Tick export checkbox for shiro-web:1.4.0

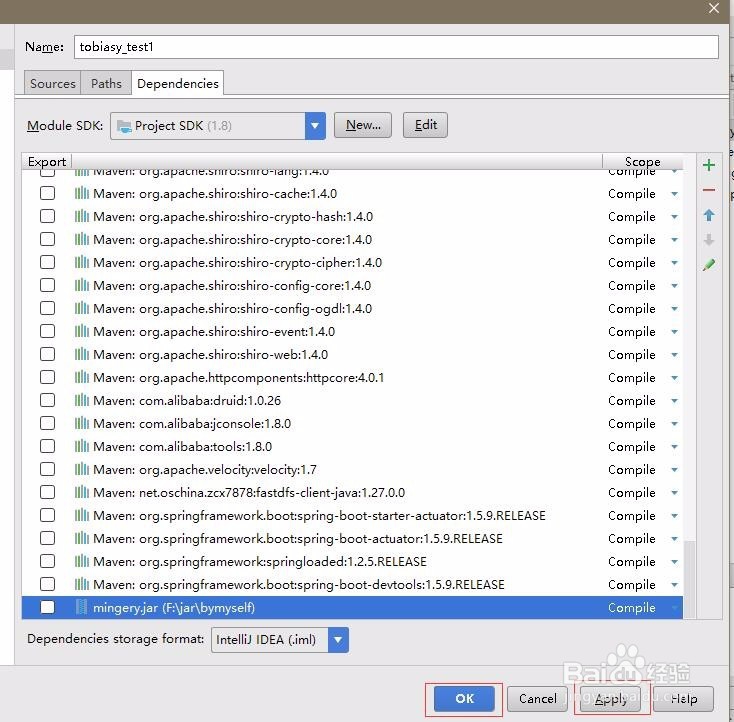pyautogui.click(x=47, y=354)
